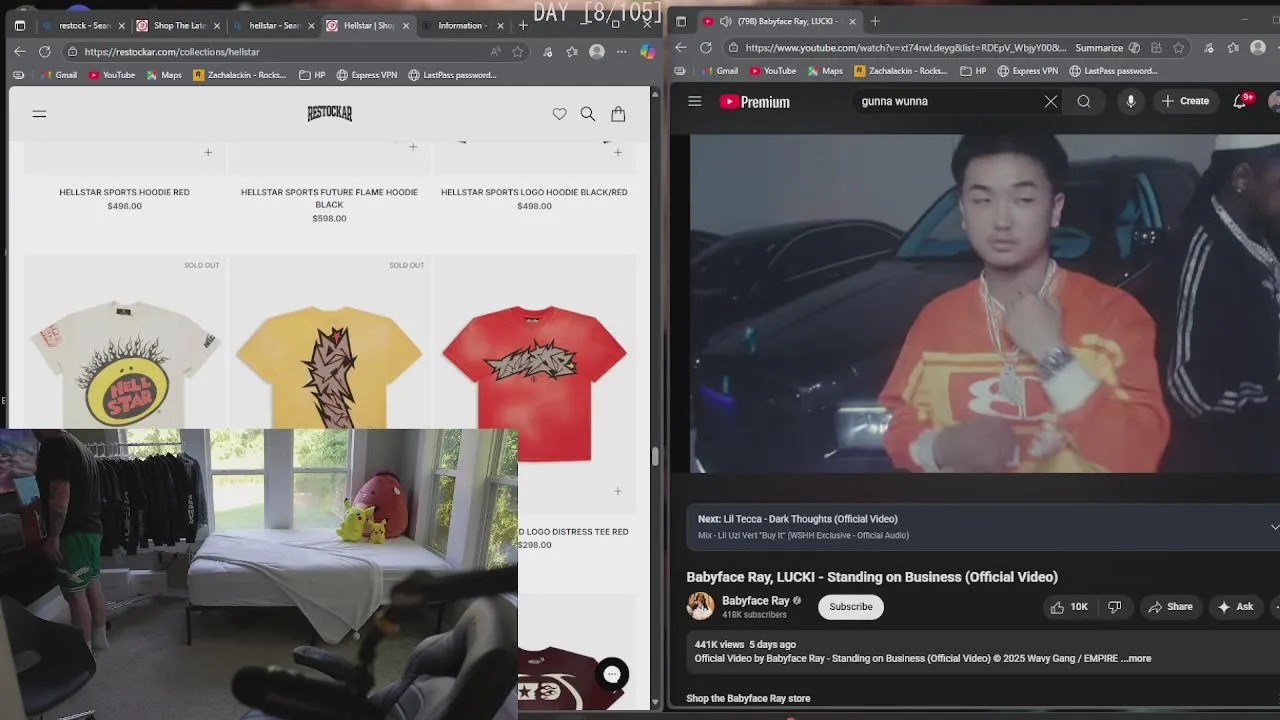Reload the YouTube page

click(x=706, y=47)
